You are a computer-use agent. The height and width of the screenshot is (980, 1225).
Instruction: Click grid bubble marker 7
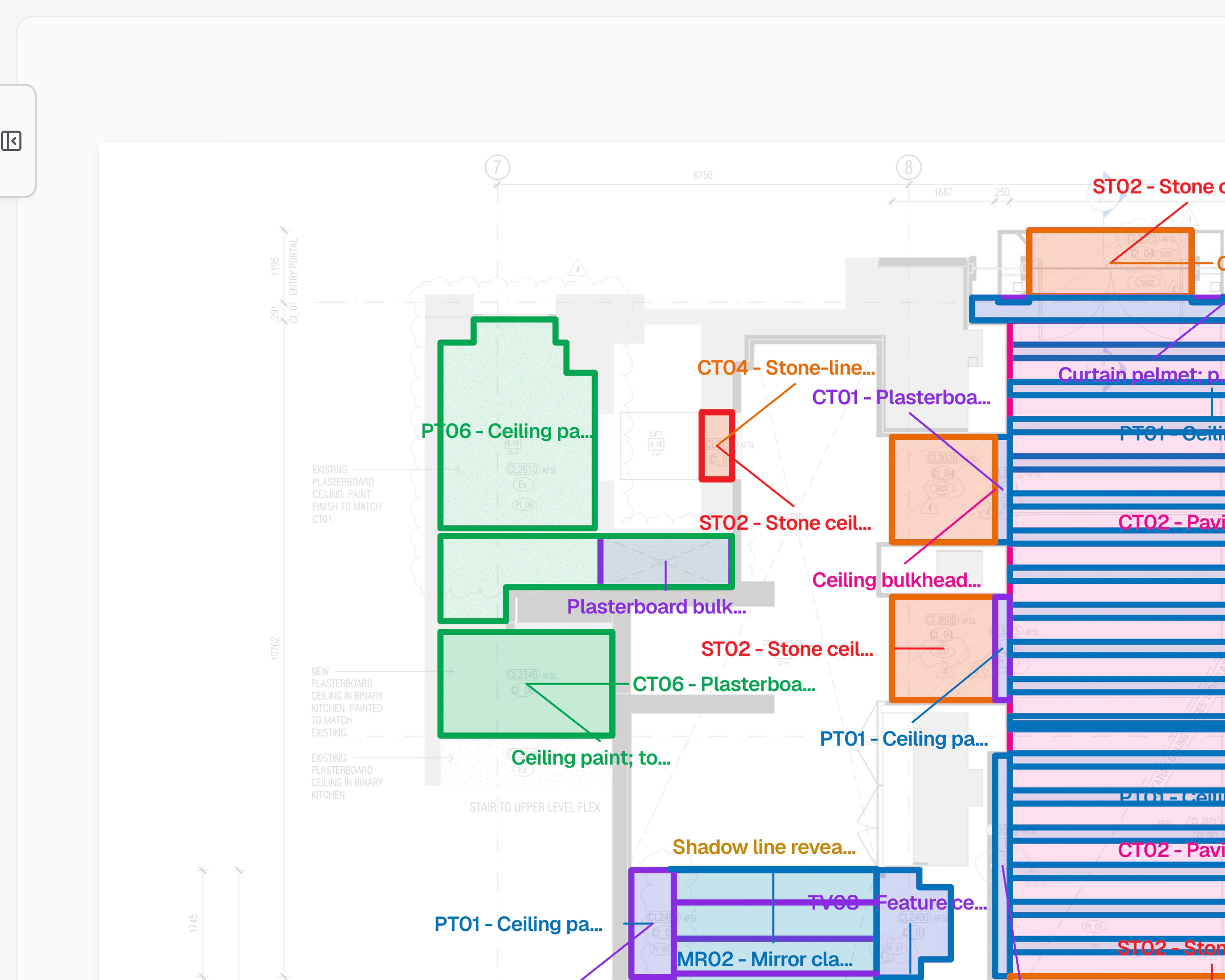[x=497, y=167]
